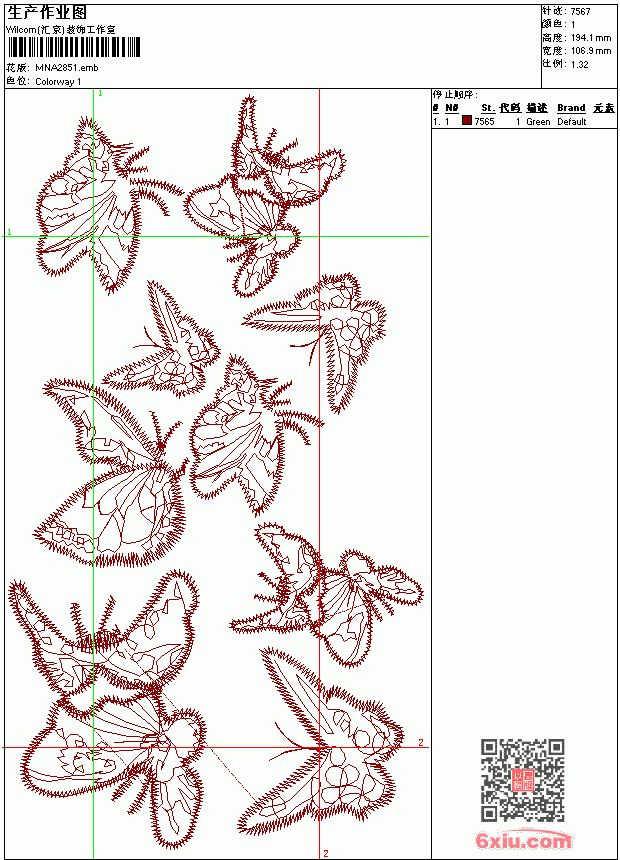Click the red marker 2 at bottom
This screenshot has height=860, width=620.
(326, 853)
